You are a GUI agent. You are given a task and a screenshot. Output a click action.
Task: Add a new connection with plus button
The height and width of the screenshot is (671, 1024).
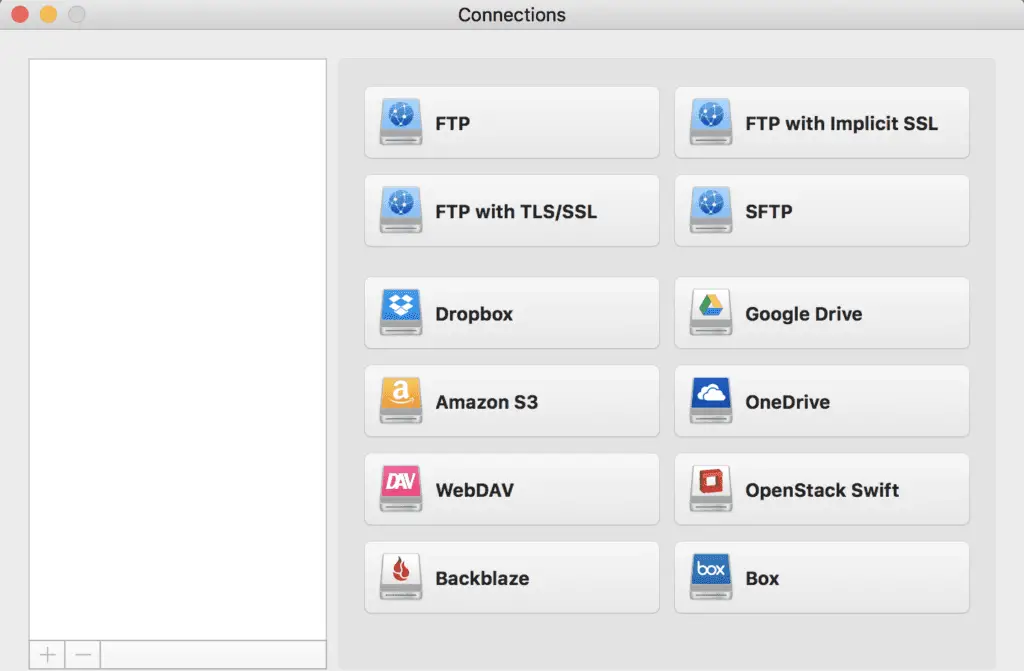pos(47,655)
